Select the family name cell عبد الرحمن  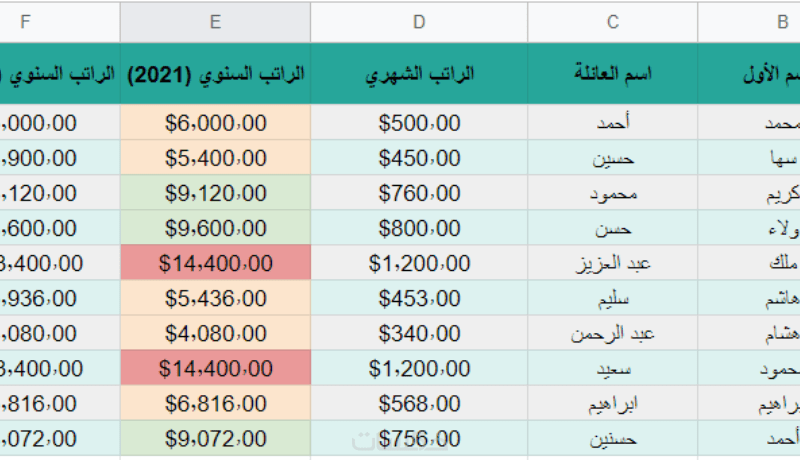point(612,334)
